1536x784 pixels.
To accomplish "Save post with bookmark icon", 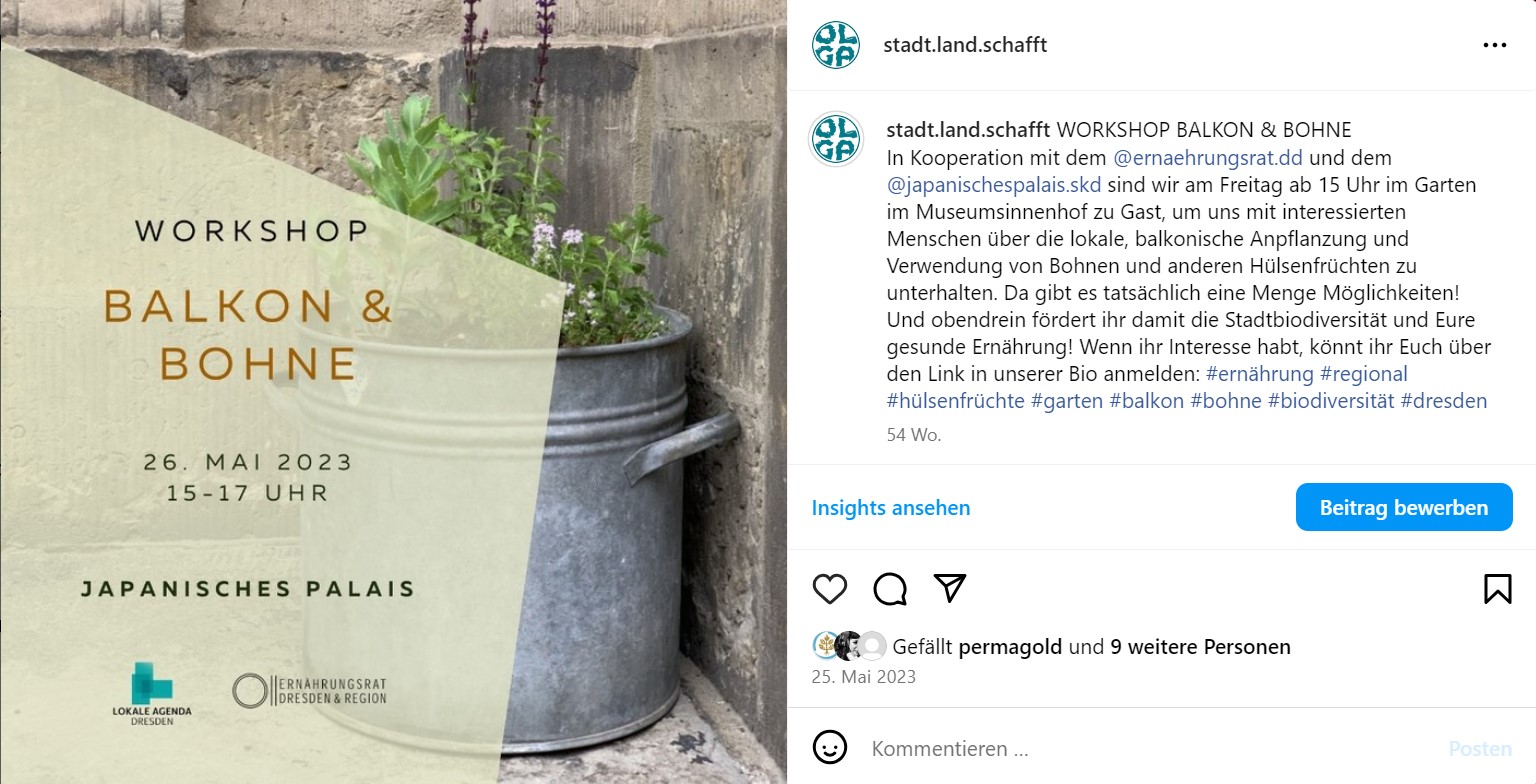I will pos(1497,589).
